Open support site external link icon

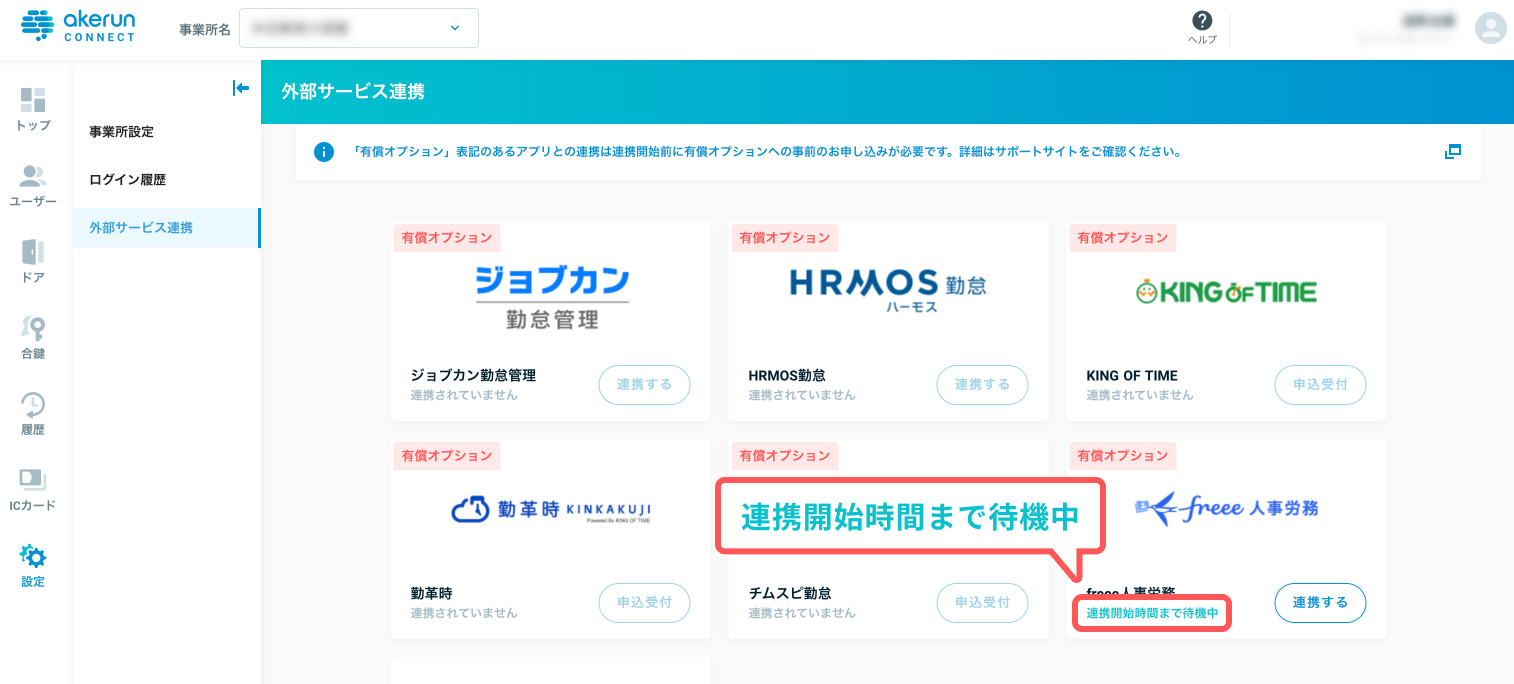coord(1453,152)
